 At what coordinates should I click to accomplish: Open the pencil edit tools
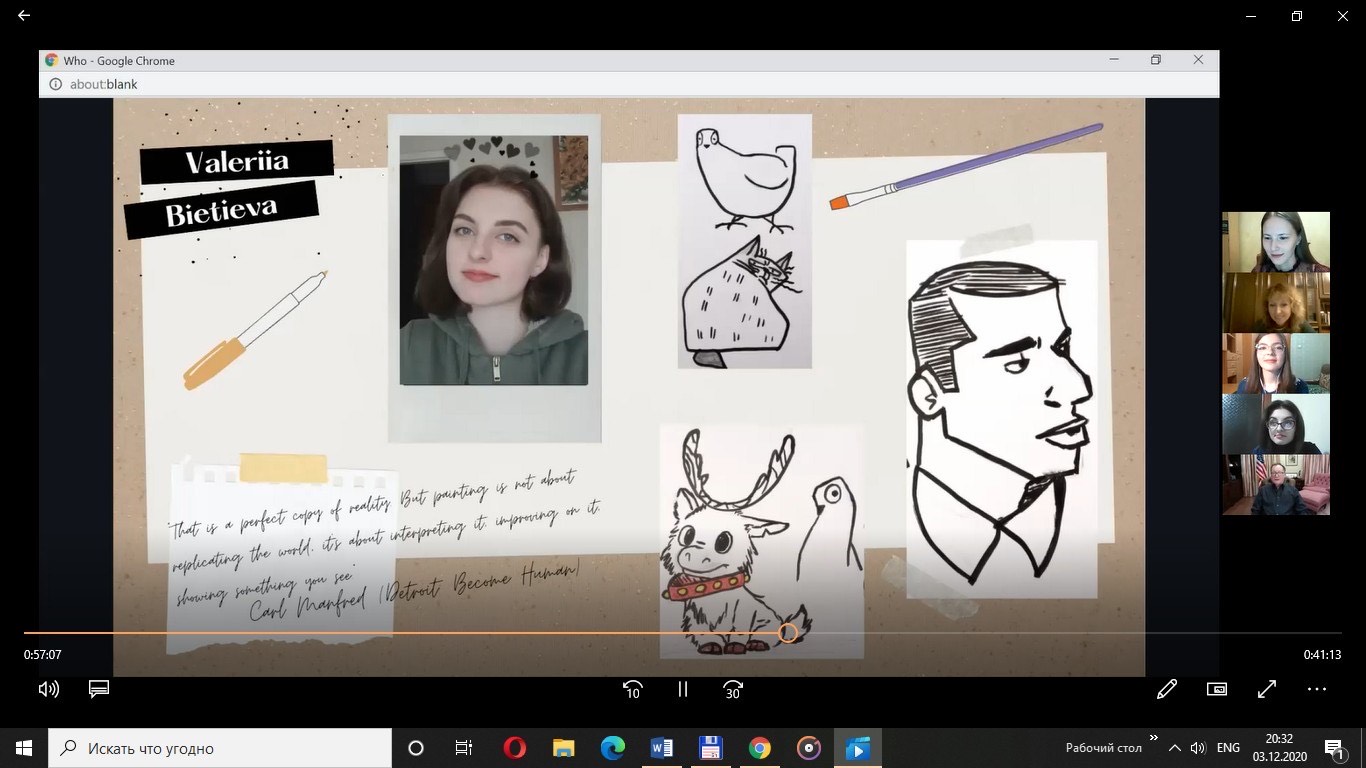(1166, 689)
